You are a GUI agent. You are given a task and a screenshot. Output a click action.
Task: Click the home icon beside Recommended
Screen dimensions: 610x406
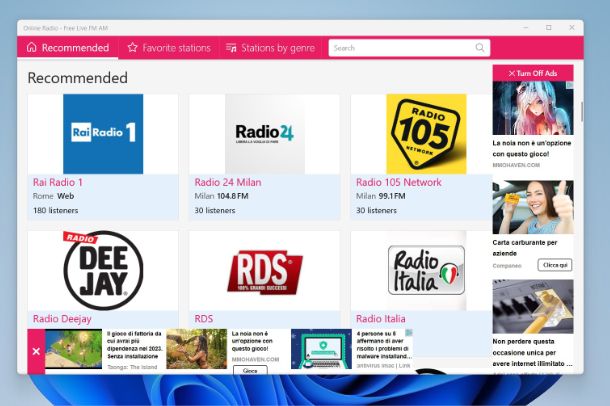[x=32, y=47]
